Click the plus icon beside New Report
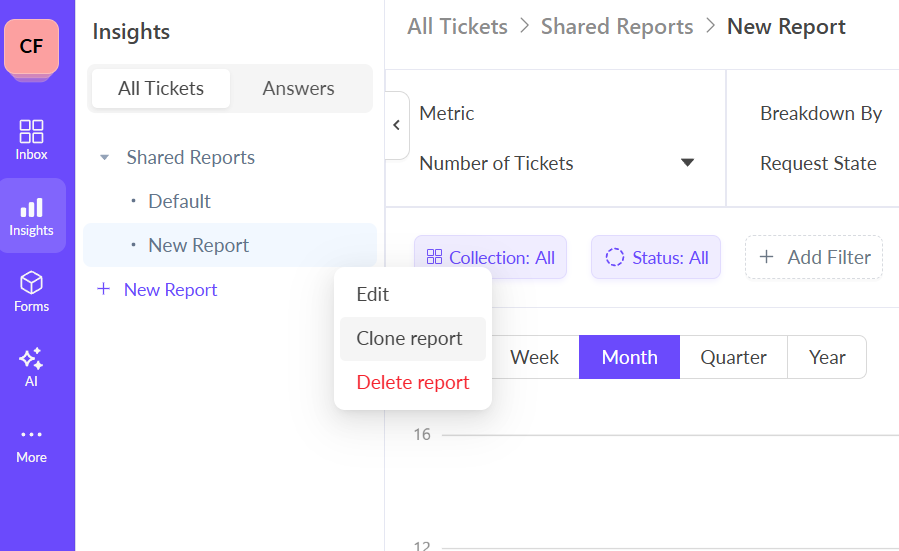The image size is (899, 551). pyautogui.click(x=103, y=289)
